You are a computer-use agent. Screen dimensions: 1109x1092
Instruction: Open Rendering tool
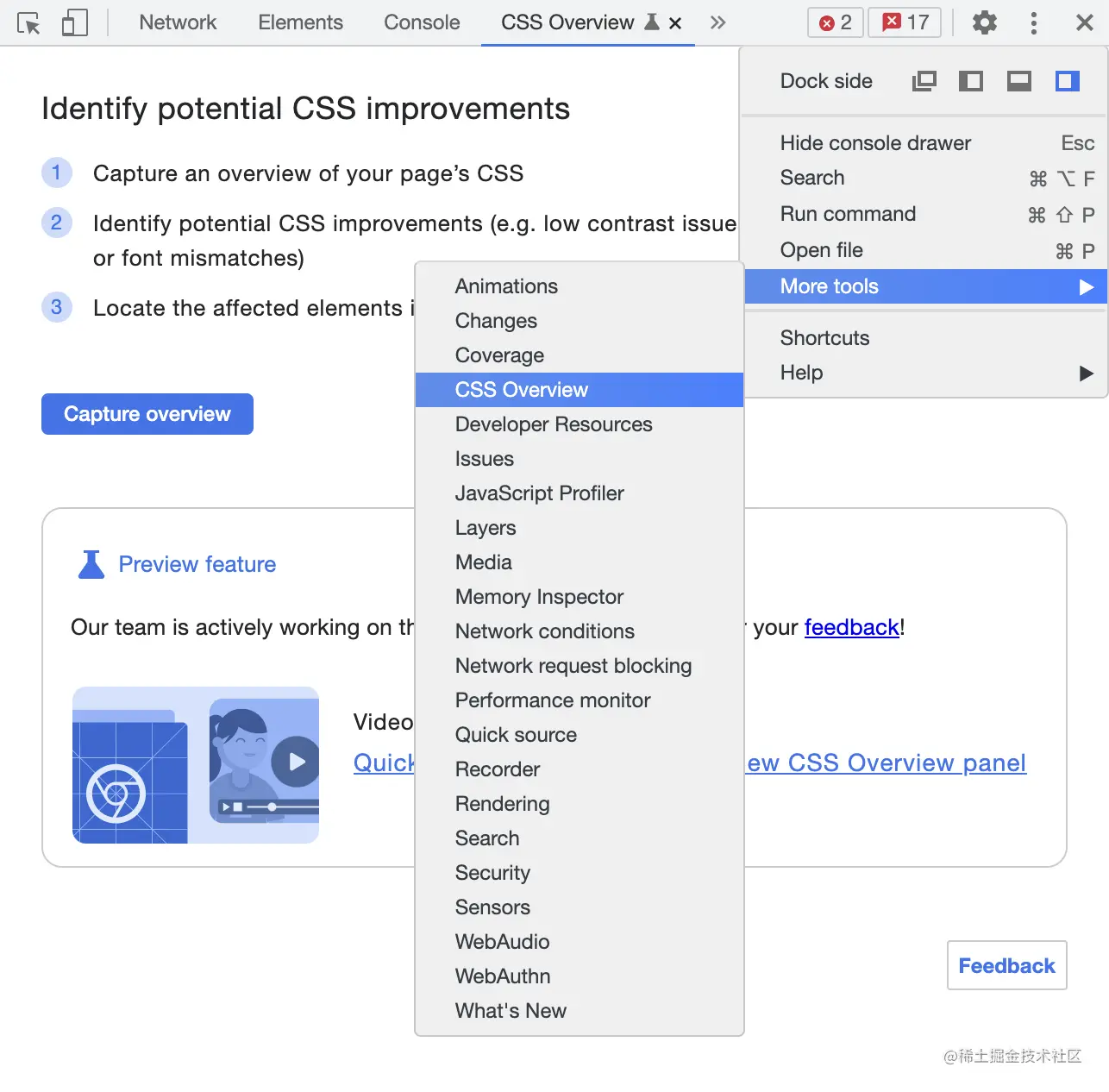pyautogui.click(x=579, y=804)
